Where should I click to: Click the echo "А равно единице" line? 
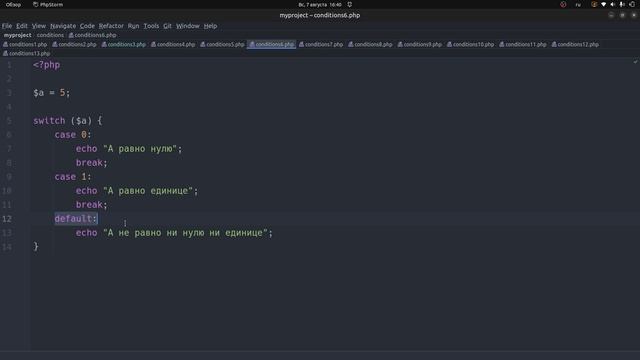(x=137, y=191)
